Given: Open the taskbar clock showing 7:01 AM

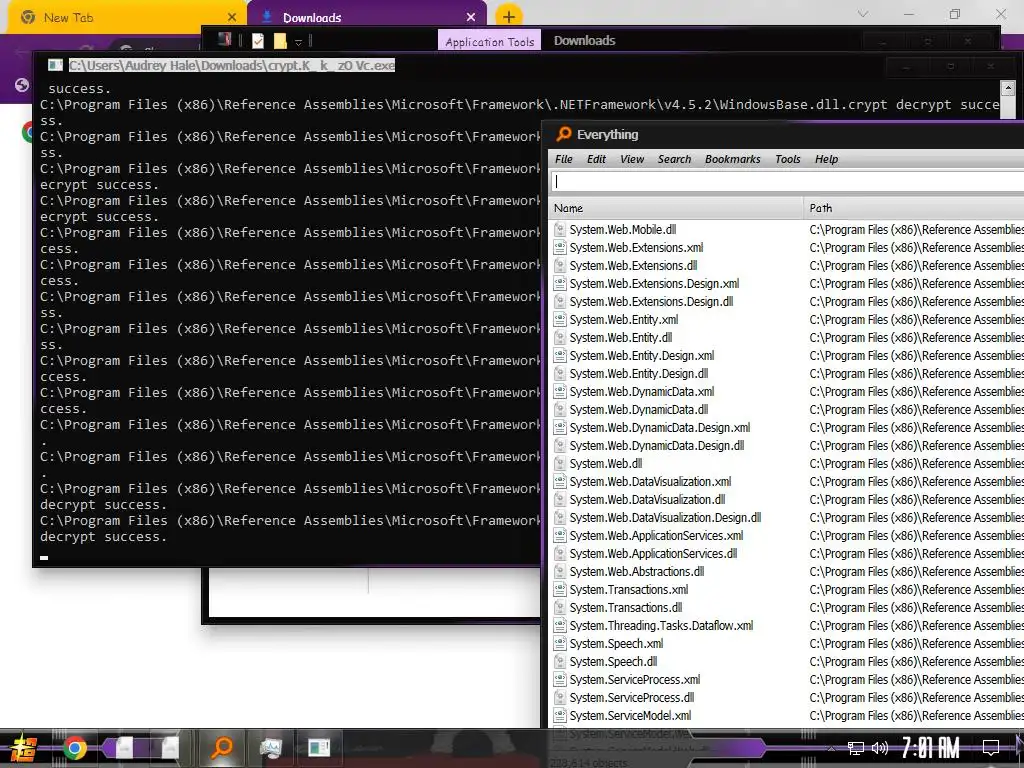Looking at the screenshot, I should pos(931,747).
